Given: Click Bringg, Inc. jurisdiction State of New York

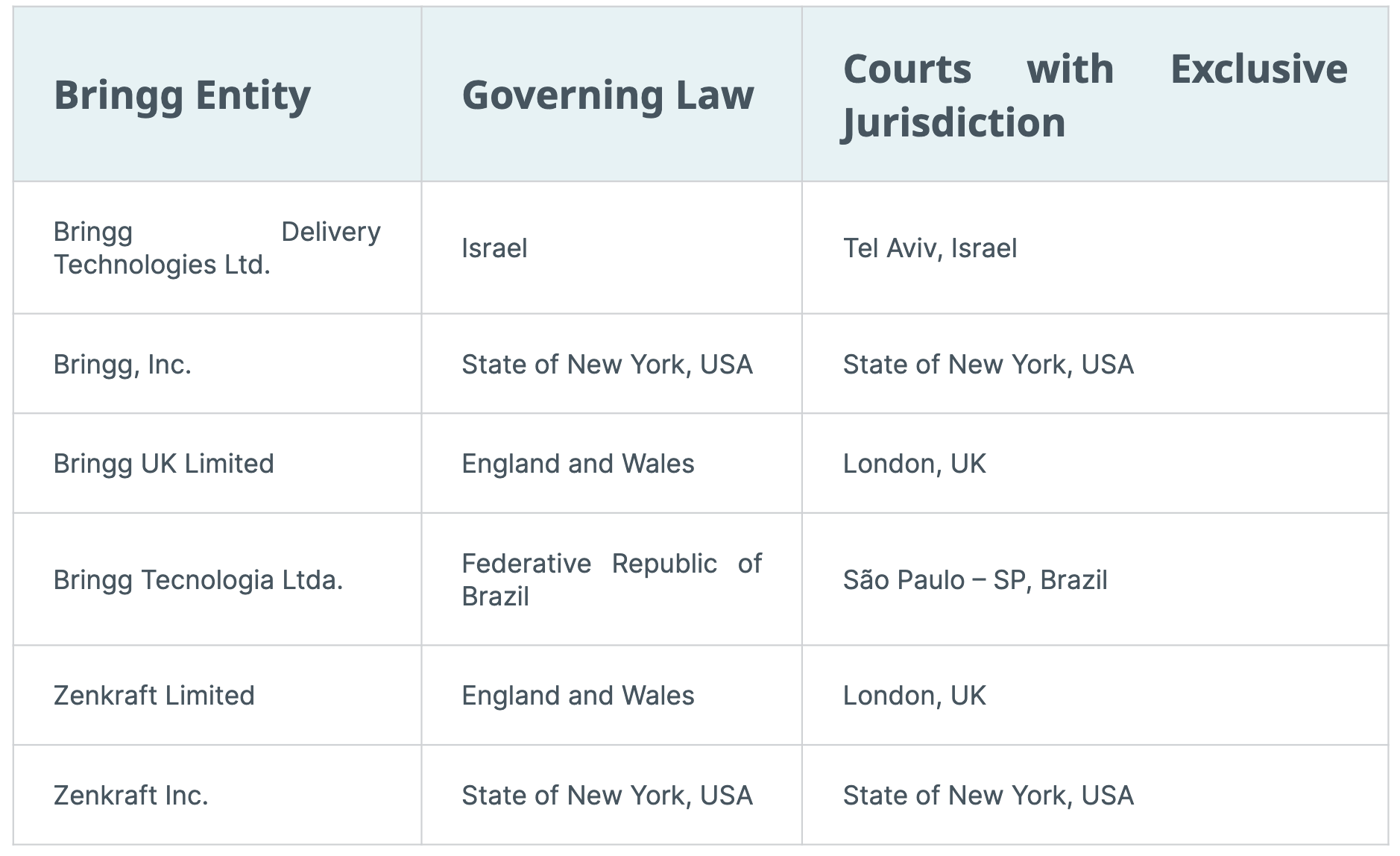Looking at the screenshot, I should (988, 365).
